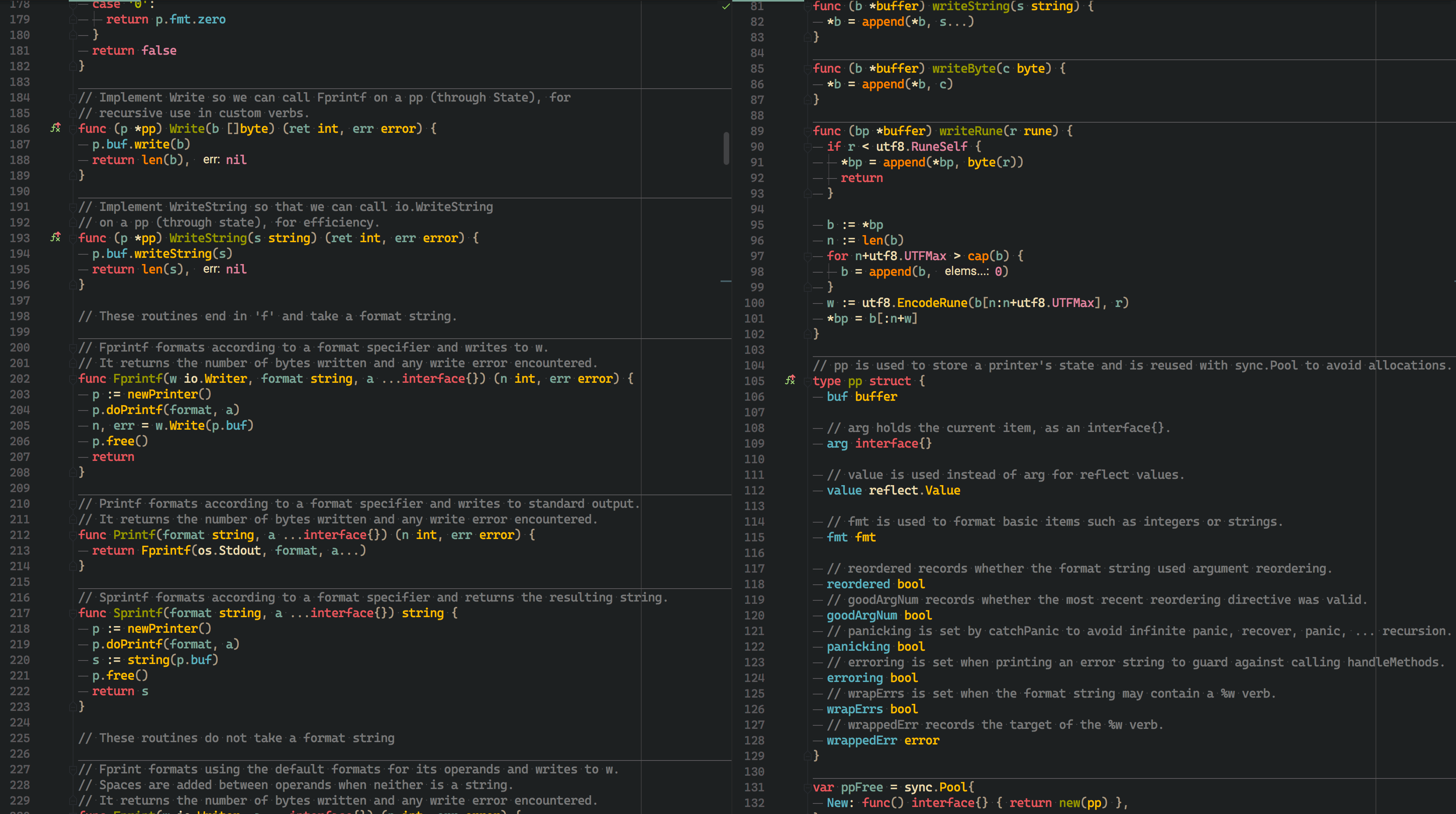Collapse comment block starting at line 184
This screenshot has height=814, width=1456.
(x=72, y=98)
